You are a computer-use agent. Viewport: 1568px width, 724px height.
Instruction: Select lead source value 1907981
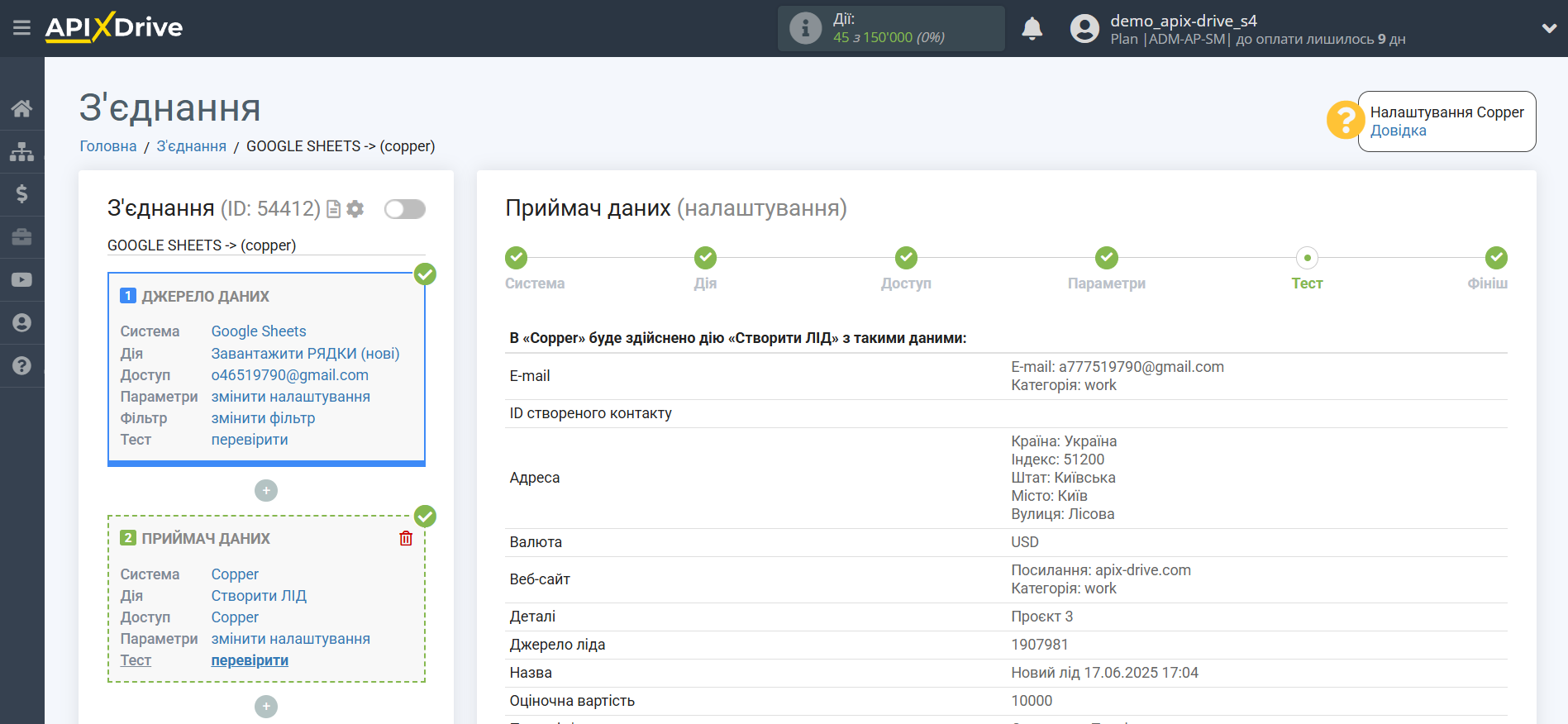click(x=1040, y=645)
